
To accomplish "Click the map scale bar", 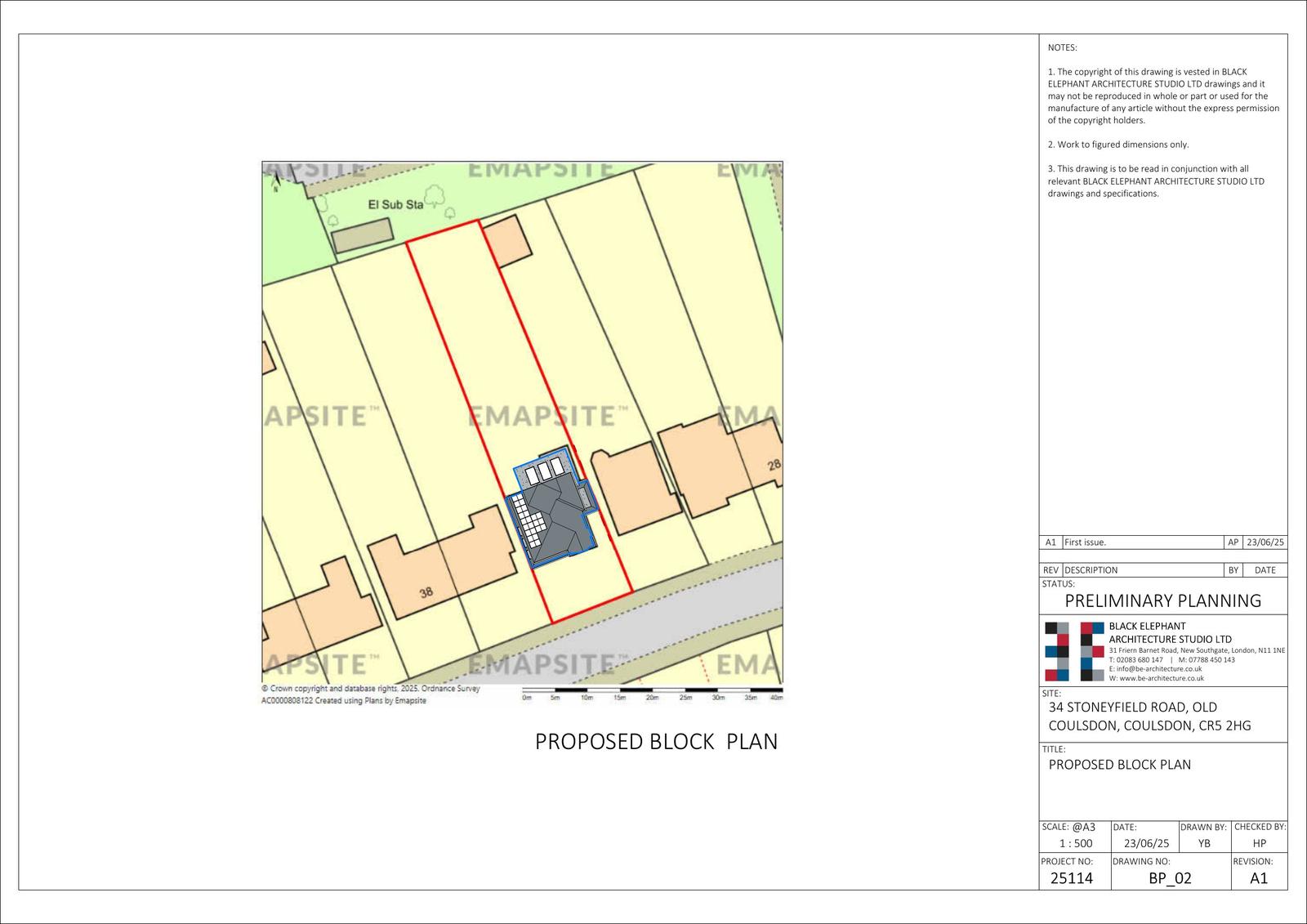I will pyautogui.click(x=652, y=694).
